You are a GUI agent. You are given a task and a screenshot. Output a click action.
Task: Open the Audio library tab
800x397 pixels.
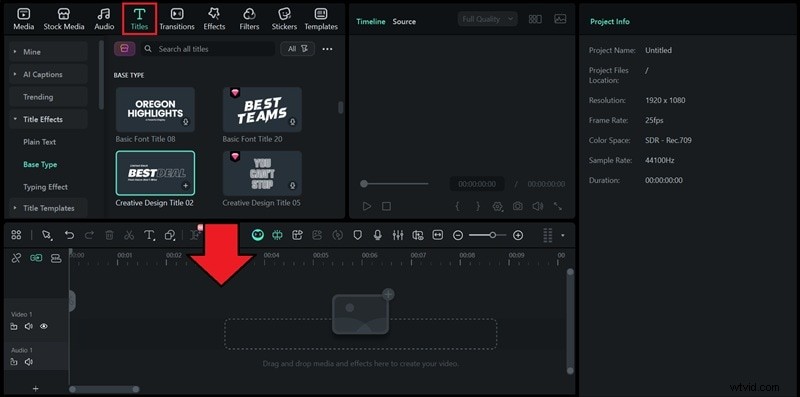104,19
